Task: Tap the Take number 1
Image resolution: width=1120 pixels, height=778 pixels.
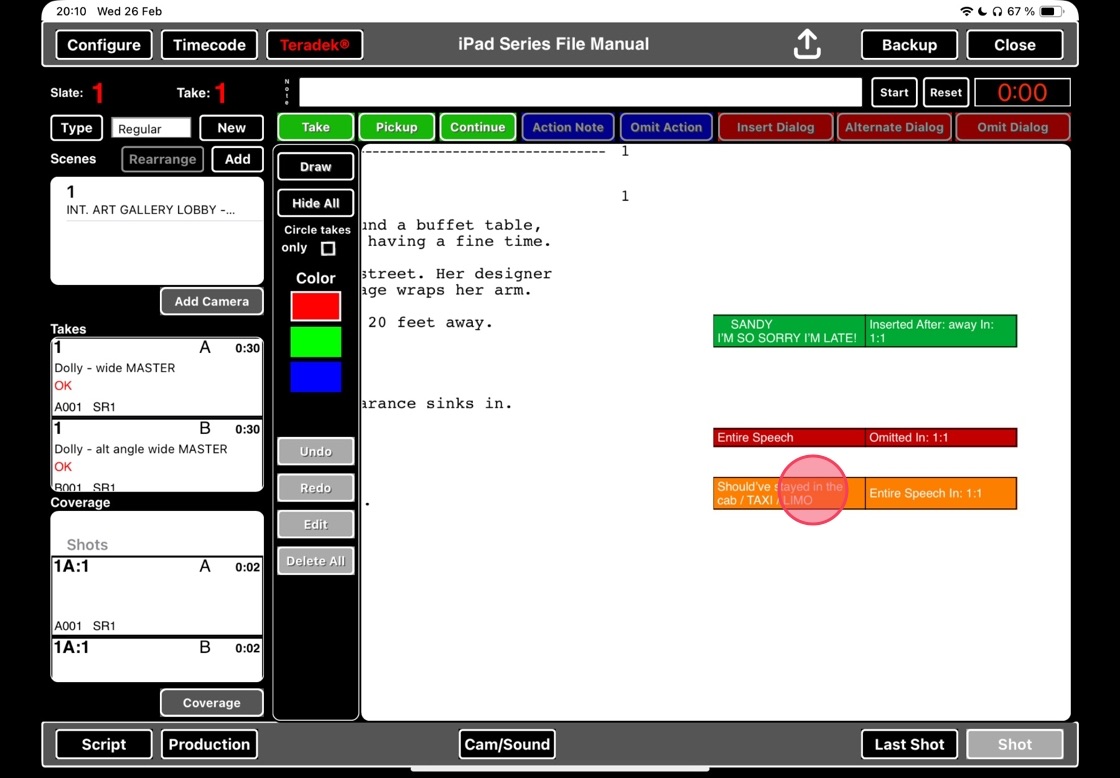Action: (x=221, y=92)
